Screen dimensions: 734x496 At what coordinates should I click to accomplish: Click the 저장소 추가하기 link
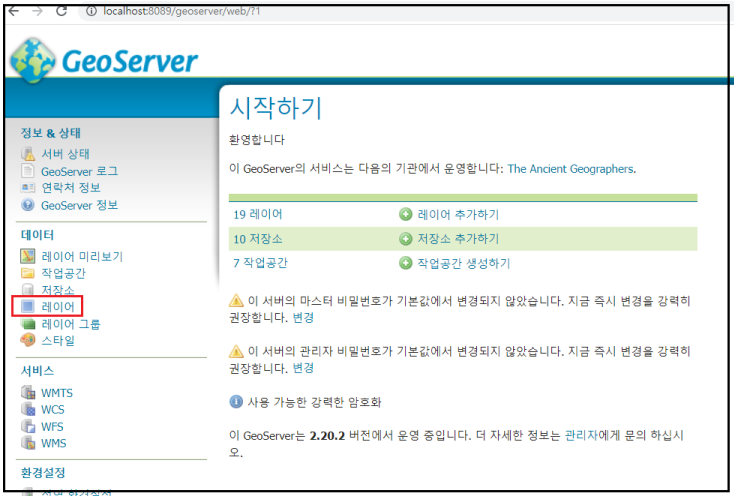click(x=458, y=239)
